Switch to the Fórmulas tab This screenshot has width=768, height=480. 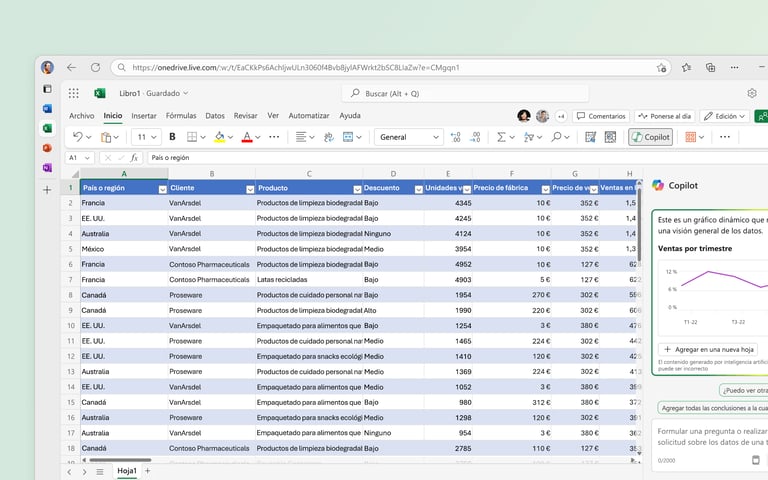(181, 116)
